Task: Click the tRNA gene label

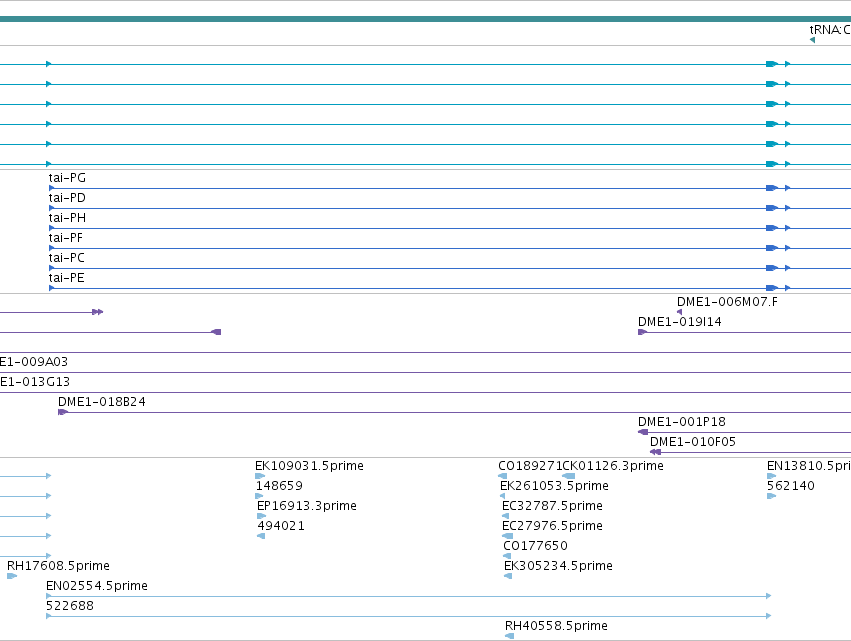Action: 830,30
